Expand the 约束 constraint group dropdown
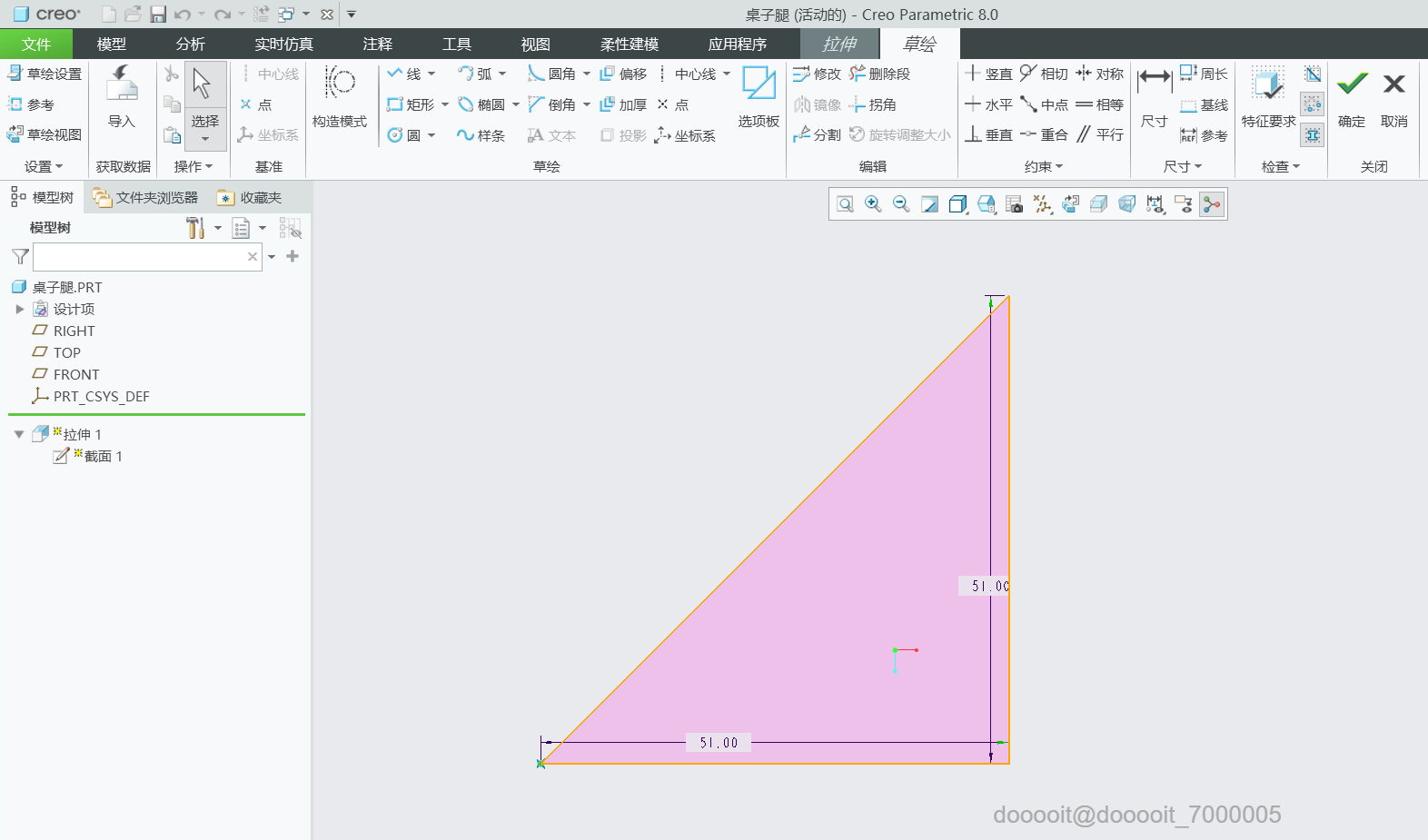 (1043, 166)
